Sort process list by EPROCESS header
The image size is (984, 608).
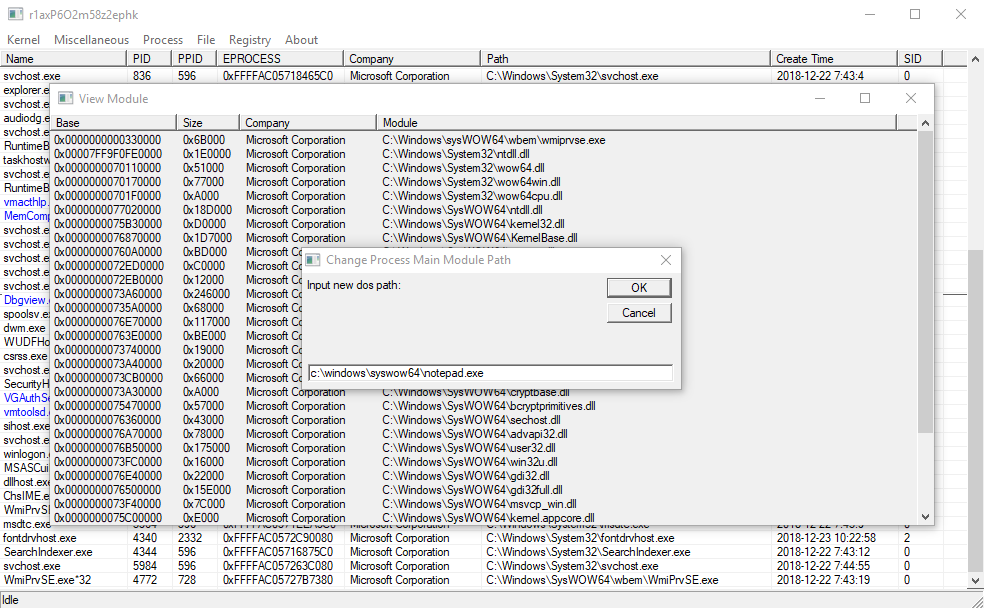tap(280, 58)
